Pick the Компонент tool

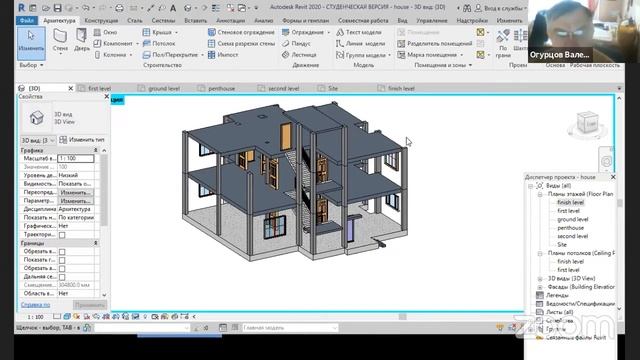(x=113, y=43)
